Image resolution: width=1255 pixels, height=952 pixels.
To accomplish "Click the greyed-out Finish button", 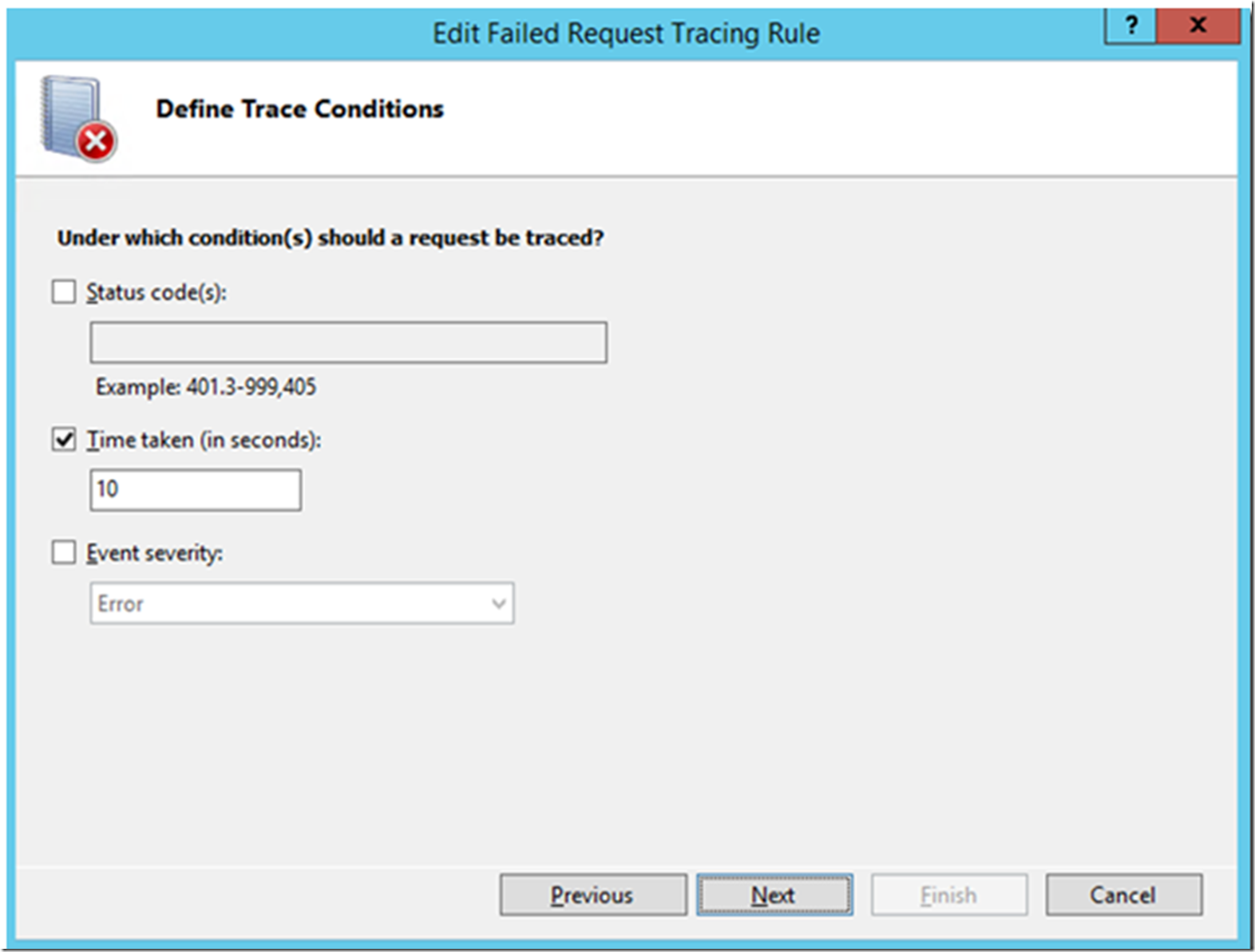I will pos(948,895).
